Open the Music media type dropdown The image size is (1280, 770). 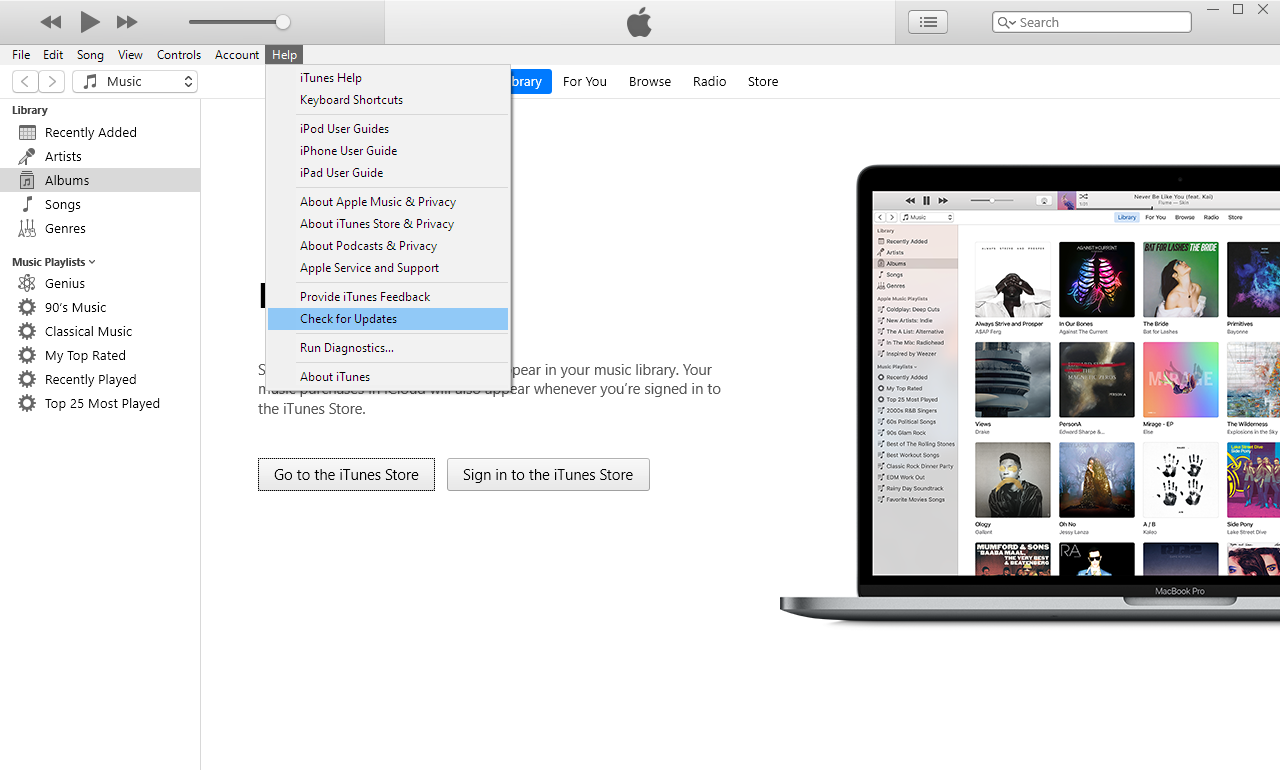pyautogui.click(x=135, y=82)
